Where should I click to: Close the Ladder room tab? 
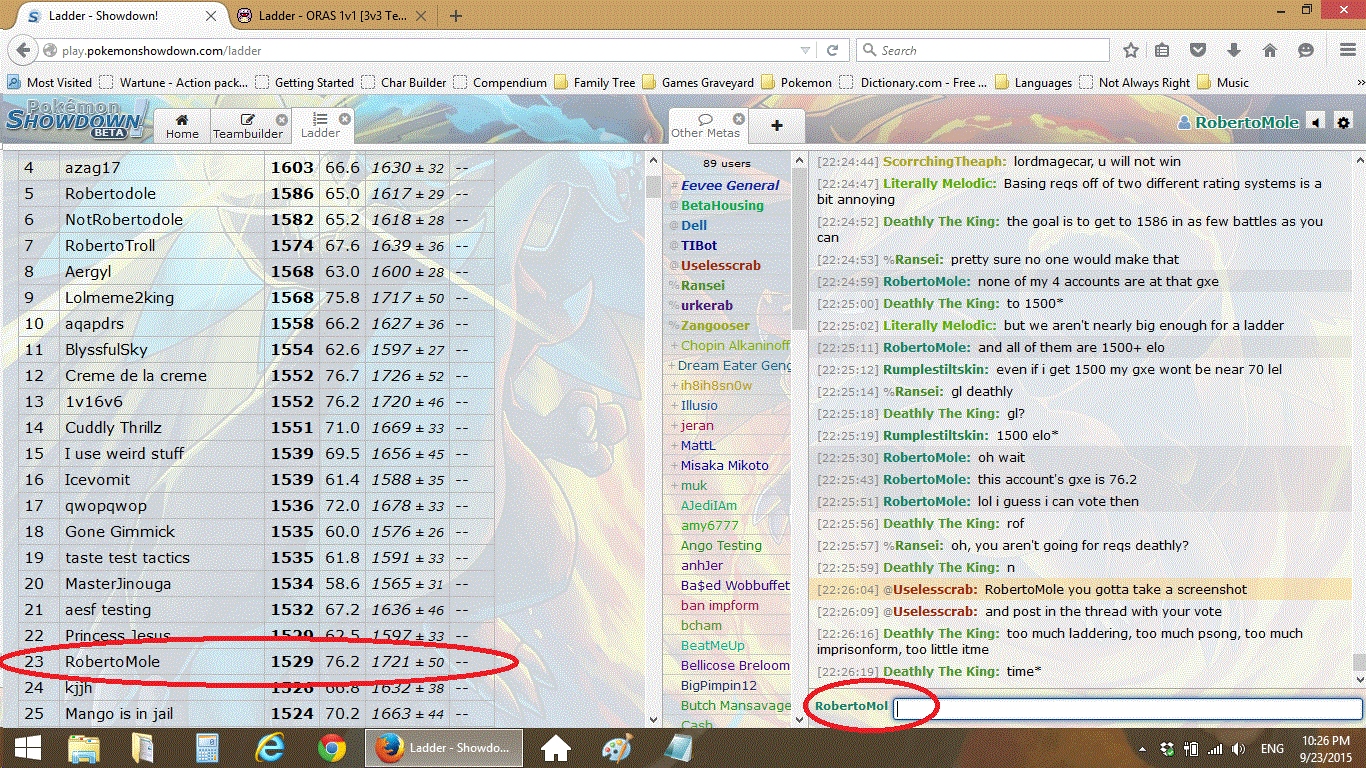[346, 119]
